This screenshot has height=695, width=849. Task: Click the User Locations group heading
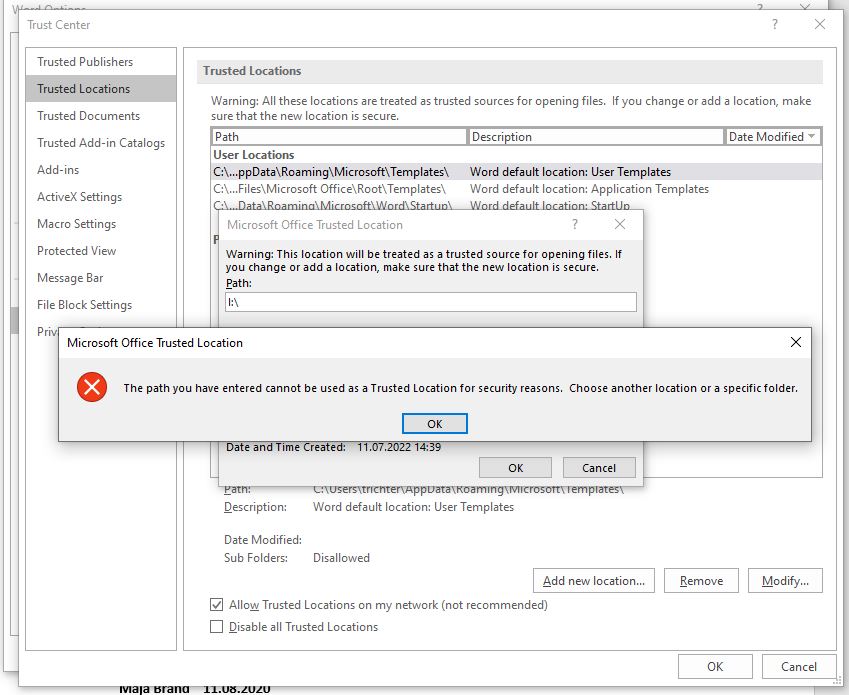click(253, 155)
